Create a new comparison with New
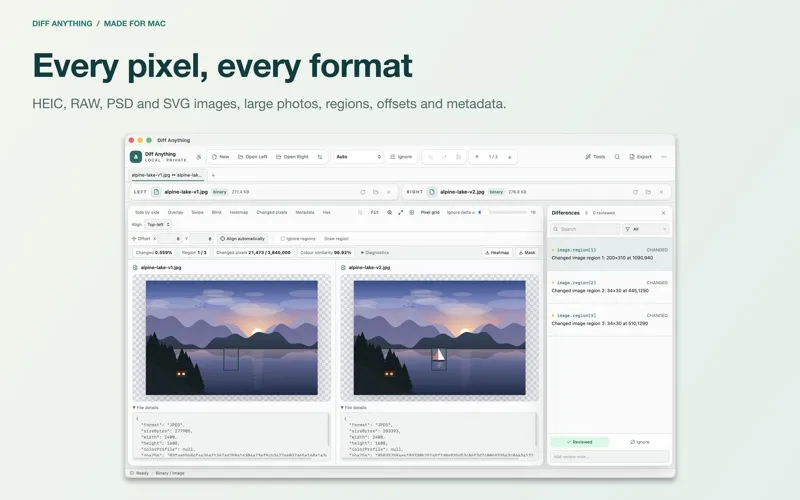This screenshot has width=800, height=500. [x=220, y=157]
